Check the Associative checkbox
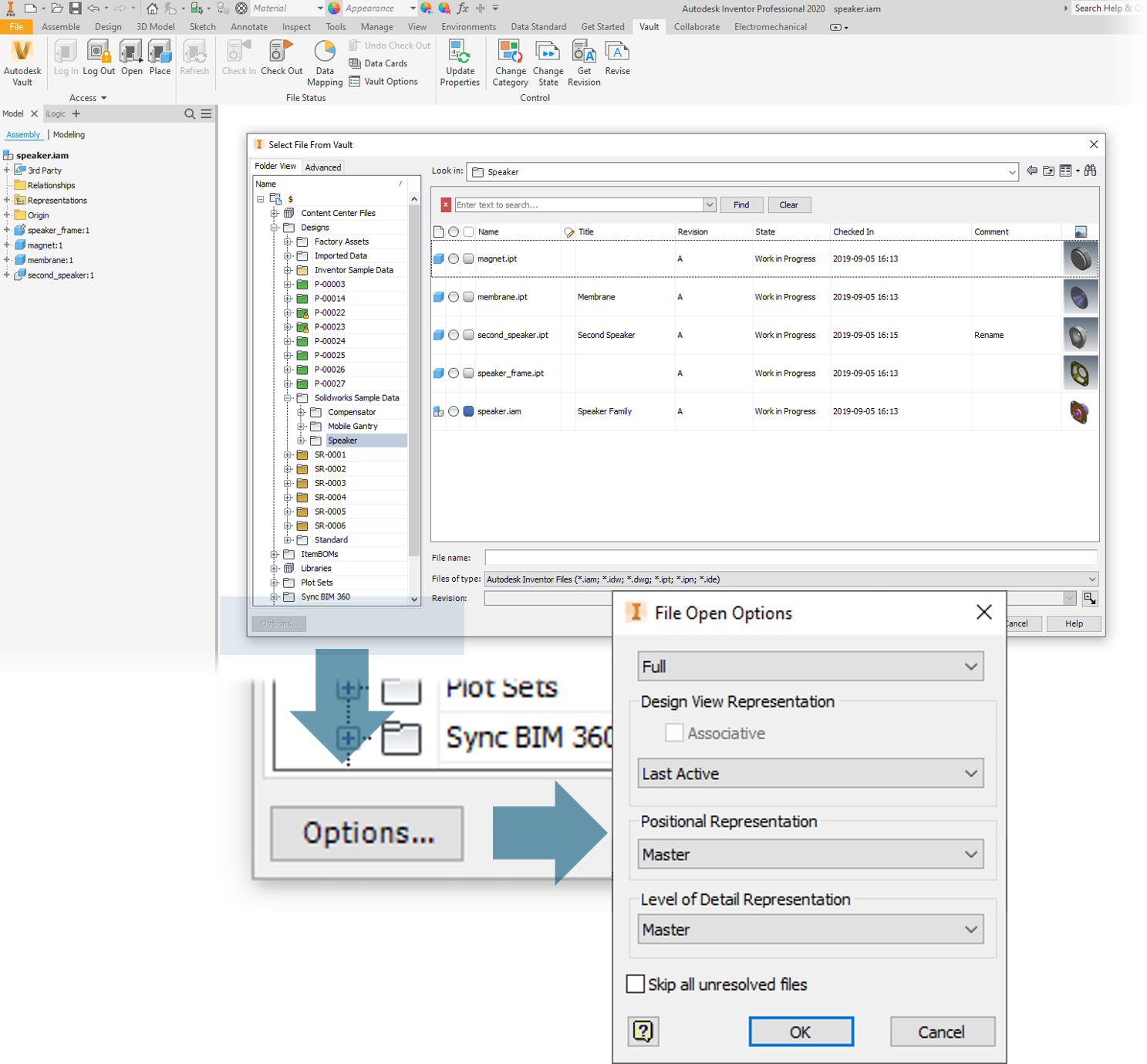 [x=674, y=733]
